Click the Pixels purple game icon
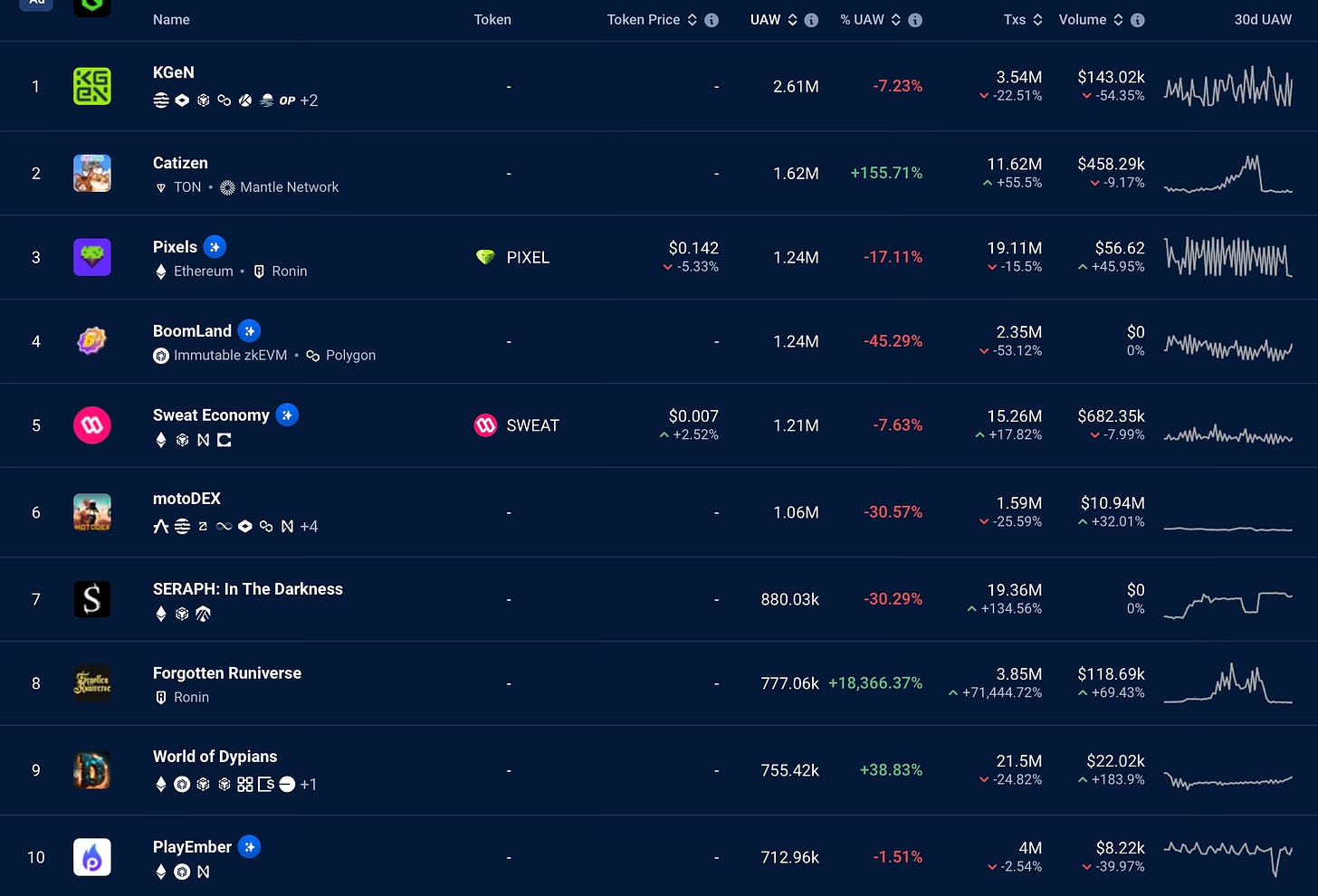The width and height of the screenshot is (1318, 896). point(91,257)
